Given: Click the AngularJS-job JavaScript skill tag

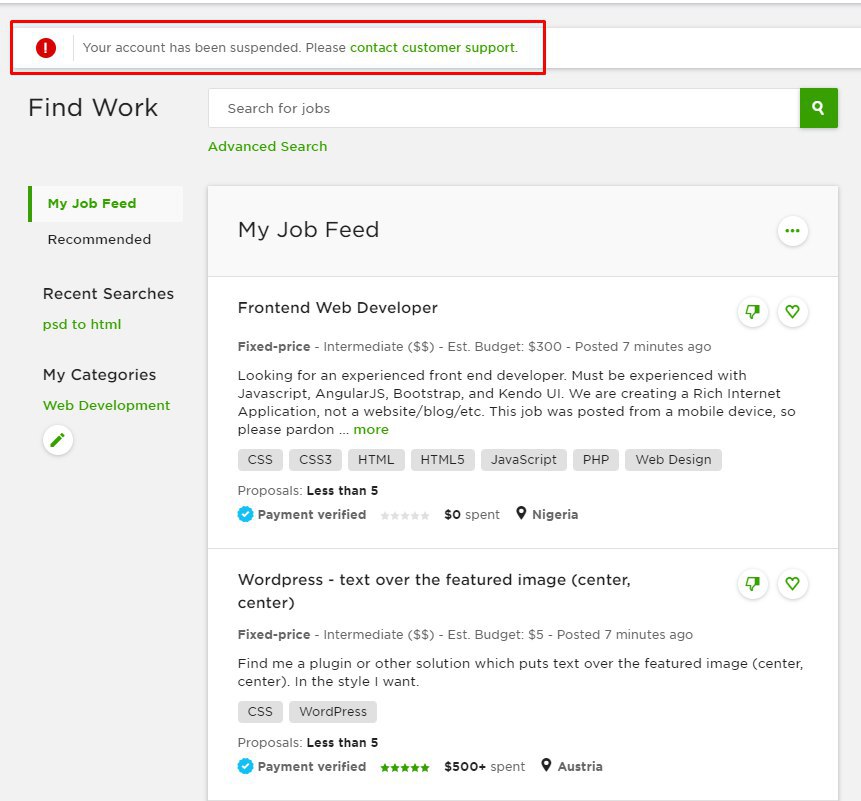Looking at the screenshot, I should point(524,460).
